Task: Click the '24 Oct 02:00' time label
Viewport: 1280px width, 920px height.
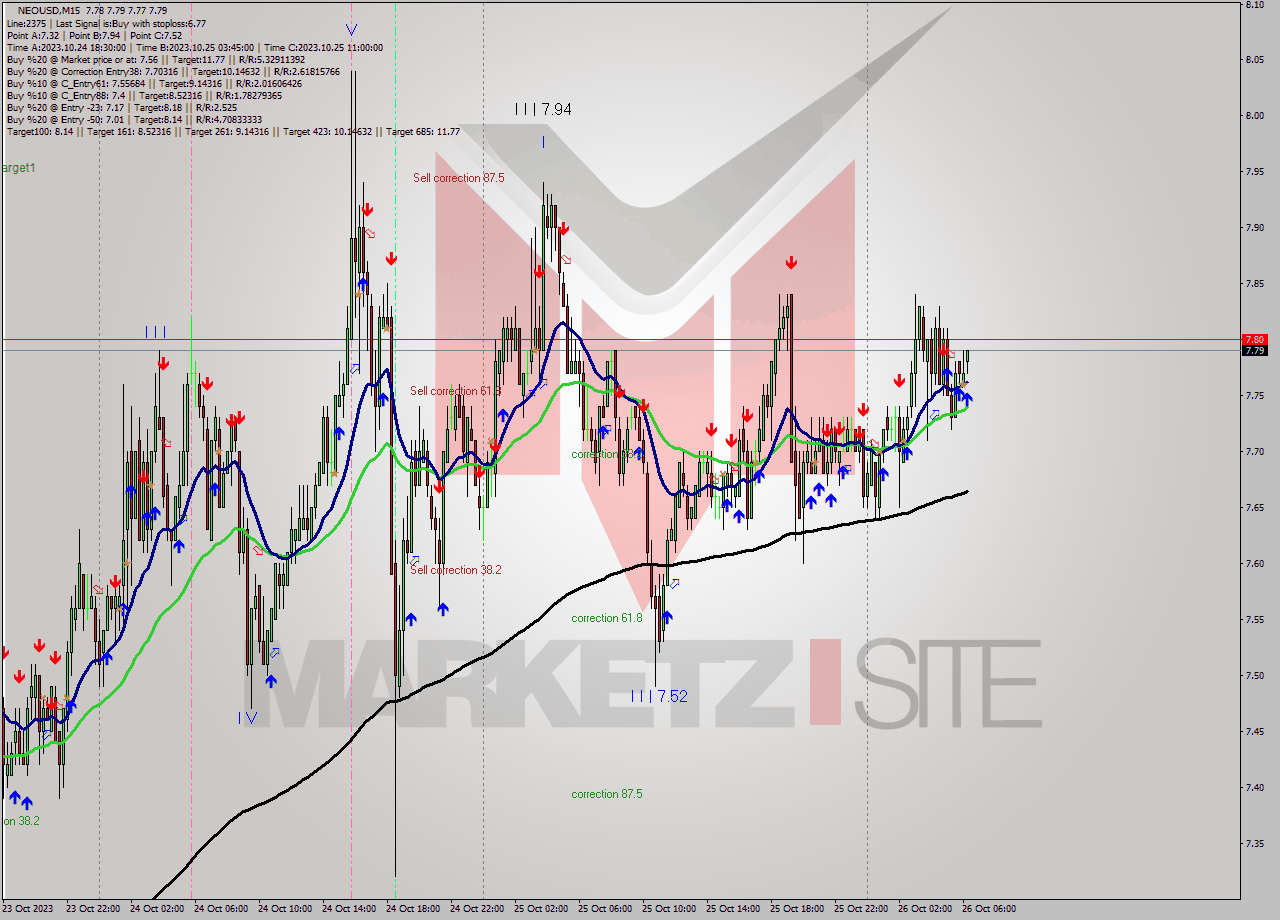Action: [158, 909]
